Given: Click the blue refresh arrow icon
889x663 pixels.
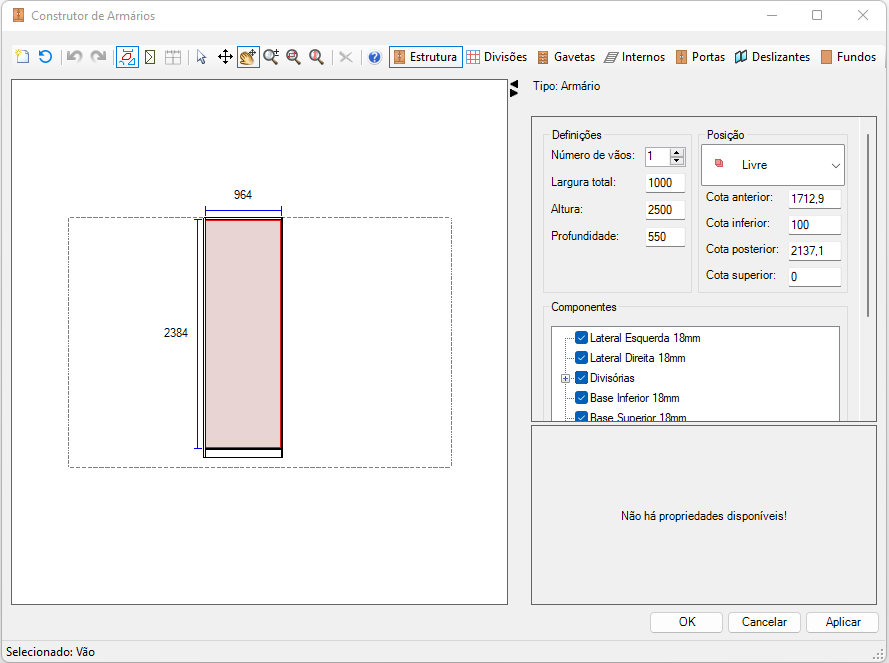Looking at the screenshot, I should click(45, 57).
